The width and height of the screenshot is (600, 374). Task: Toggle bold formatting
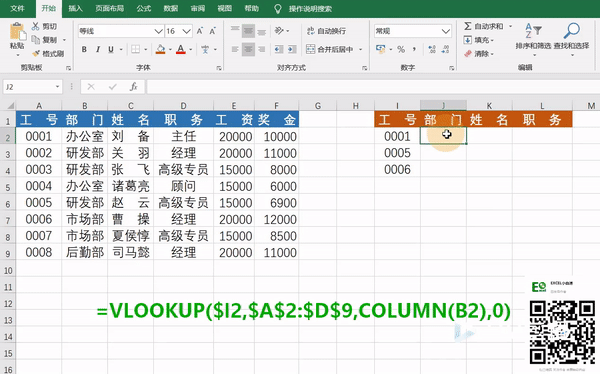(x=84, y=49)
